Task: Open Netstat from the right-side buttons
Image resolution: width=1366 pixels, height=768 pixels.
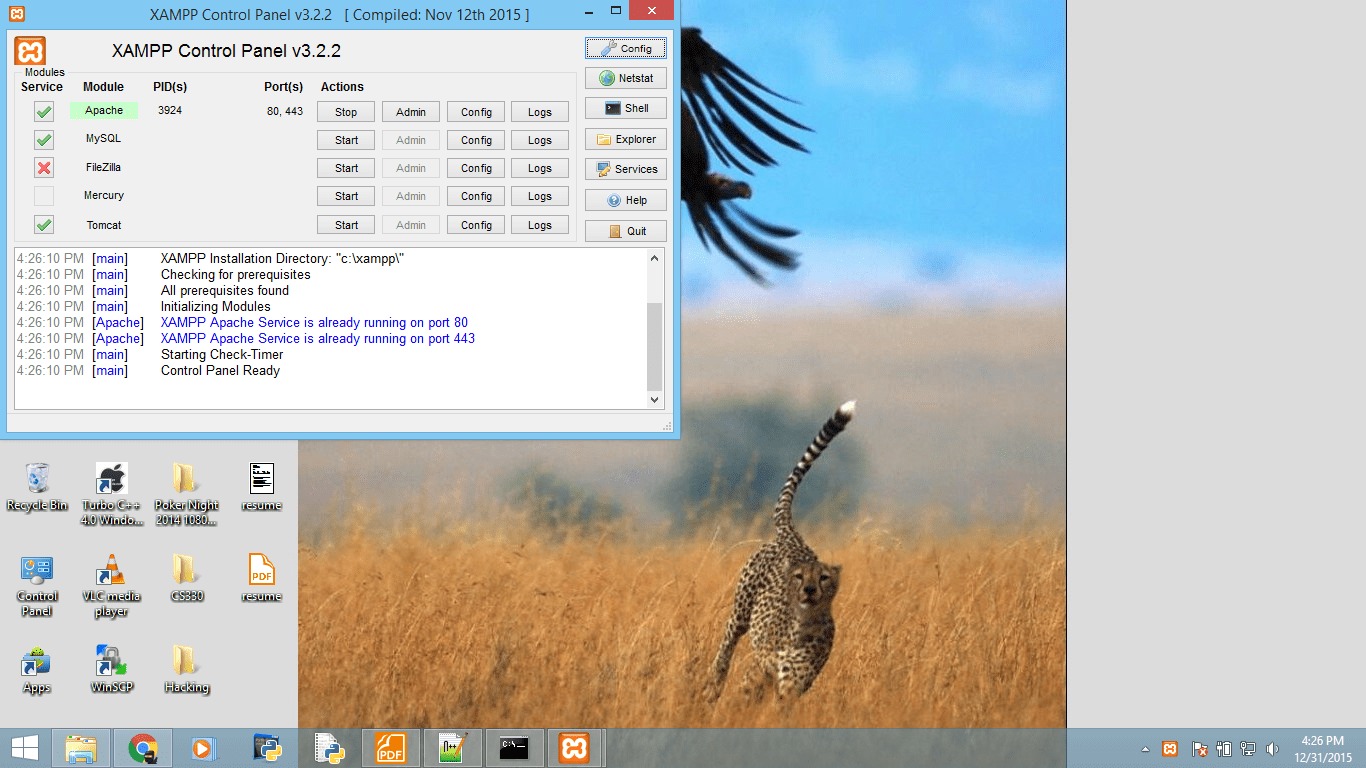Action: pos(626,78)
